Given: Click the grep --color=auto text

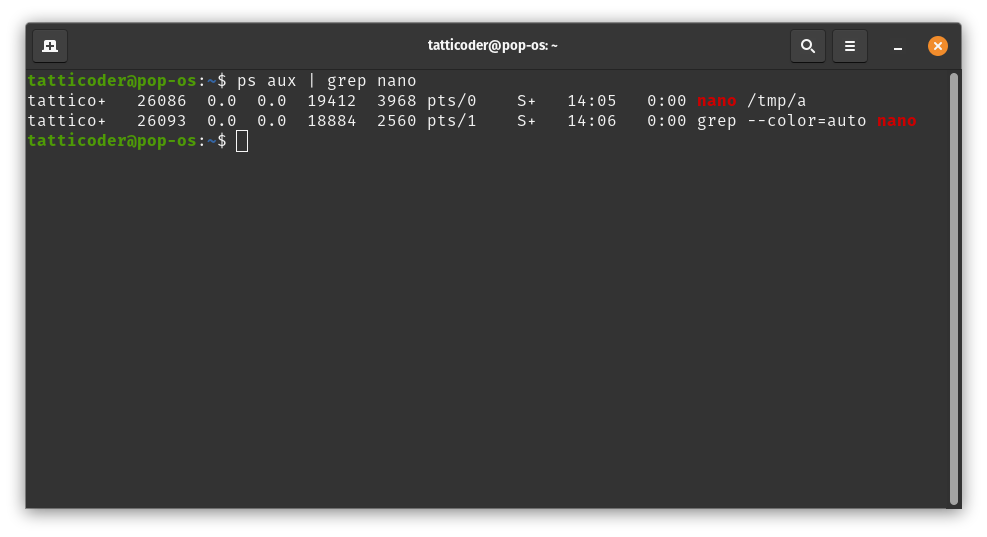Looking at the screenshot, I should click(781, 121).
